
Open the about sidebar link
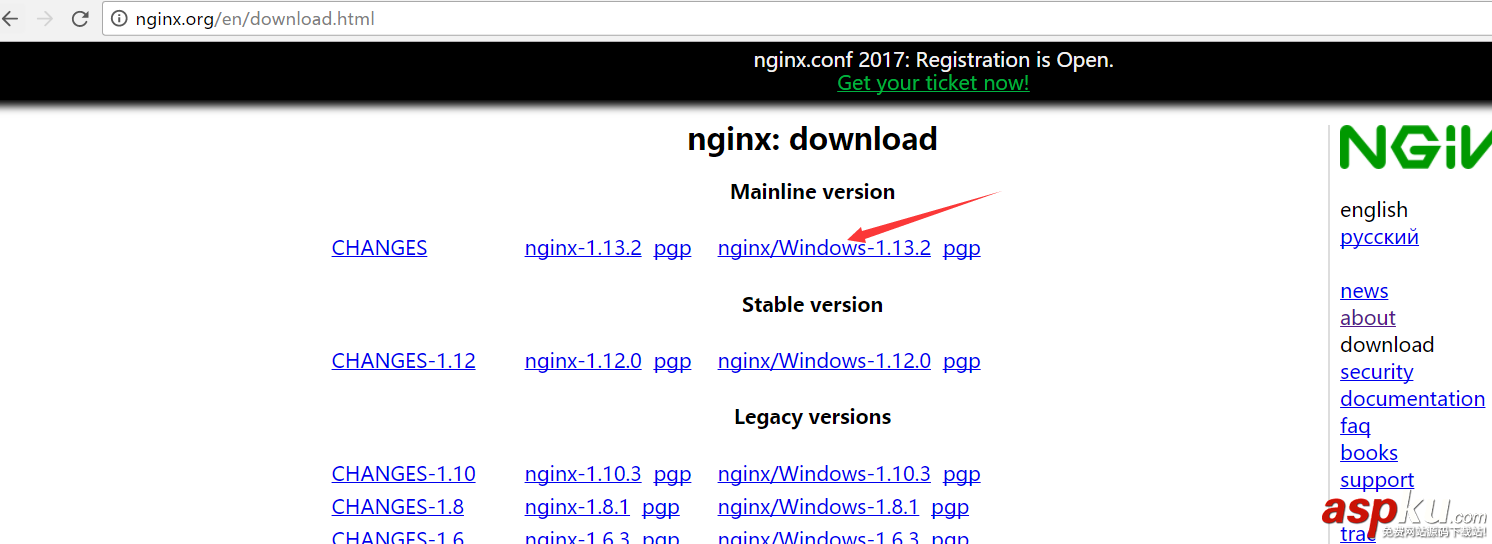coord(1367,318)
